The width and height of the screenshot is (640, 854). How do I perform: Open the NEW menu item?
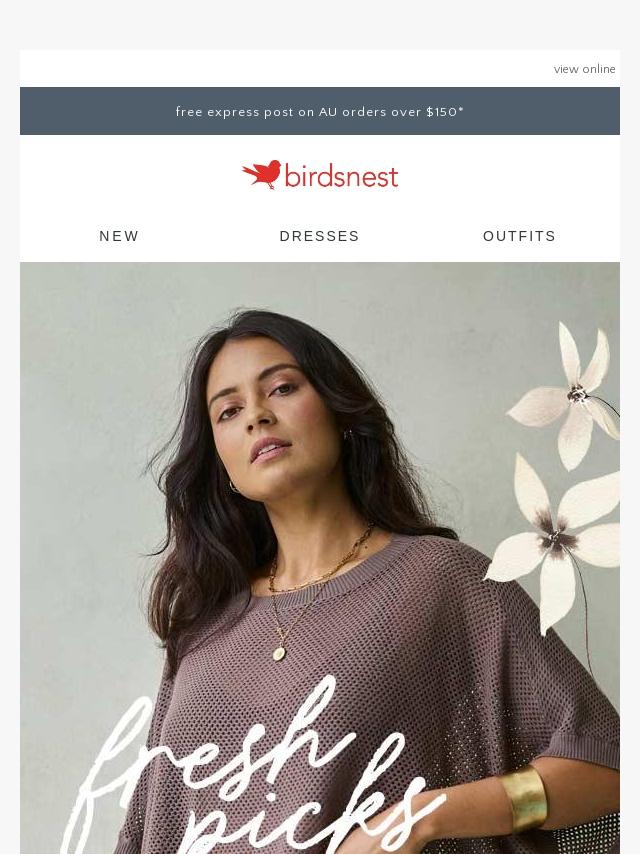[x=119, y=236]
